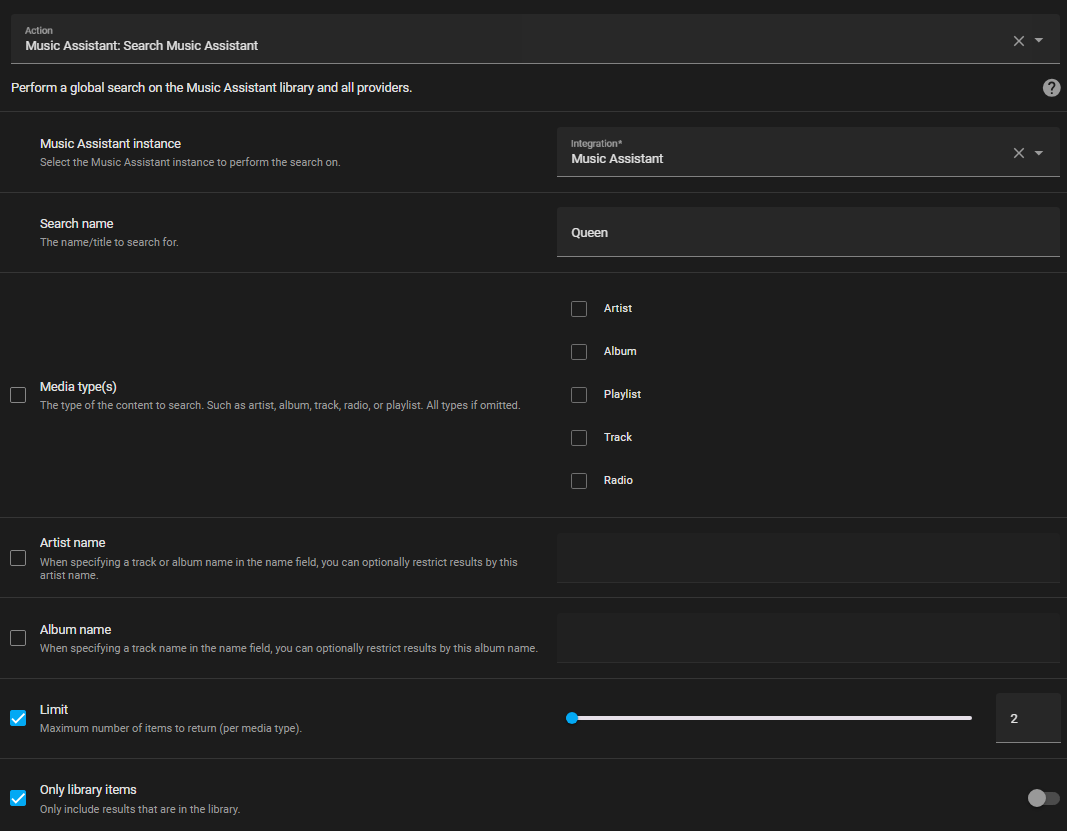Click the Limit value box showing 2
1067x831 pixels.
[x=1028, y=717]
